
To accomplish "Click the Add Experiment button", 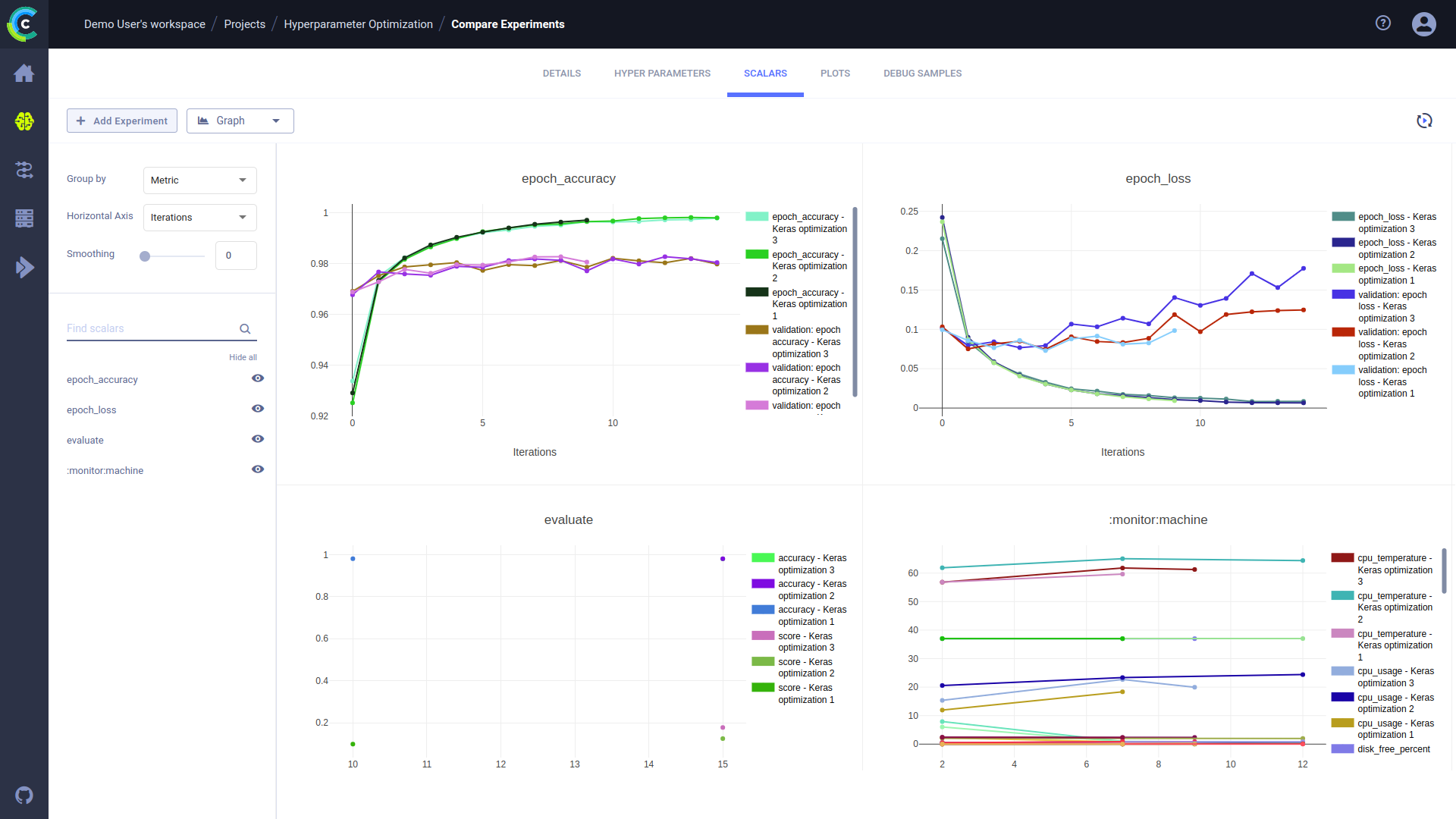I will pyautogui.click(x=122, y=121).
